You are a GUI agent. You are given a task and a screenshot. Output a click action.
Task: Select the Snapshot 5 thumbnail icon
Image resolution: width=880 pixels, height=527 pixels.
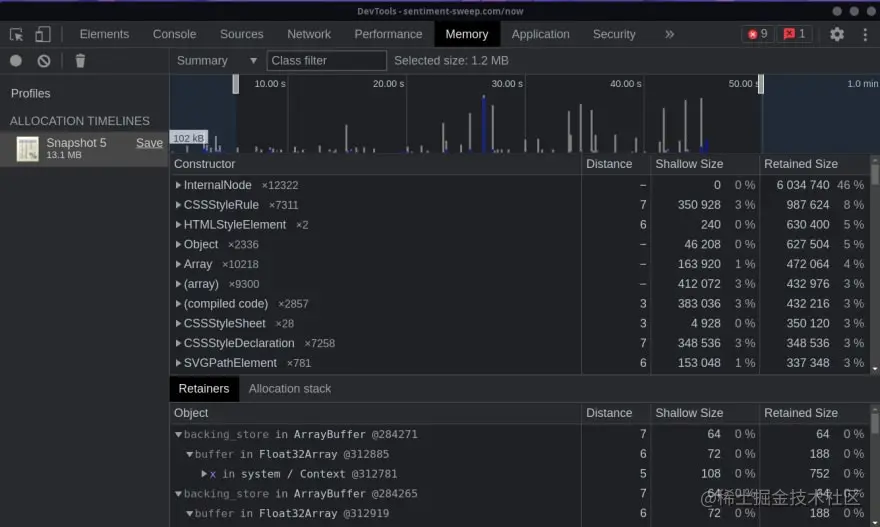coord(28,149)
